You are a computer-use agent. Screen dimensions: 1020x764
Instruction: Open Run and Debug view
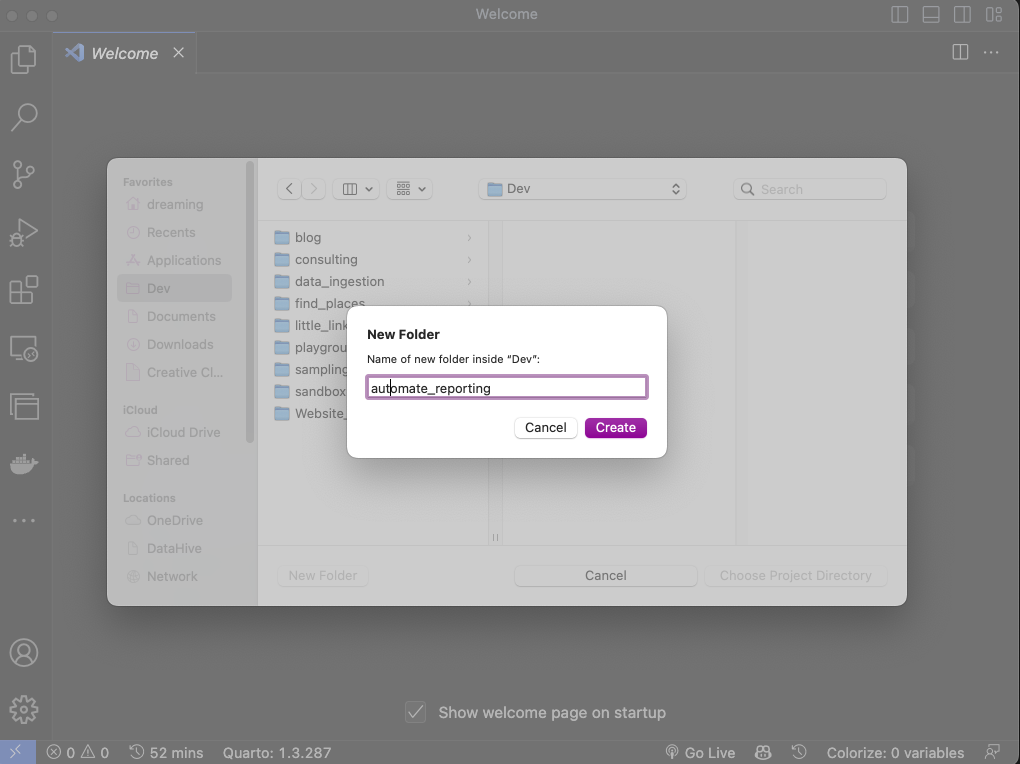tap(24, 233)
